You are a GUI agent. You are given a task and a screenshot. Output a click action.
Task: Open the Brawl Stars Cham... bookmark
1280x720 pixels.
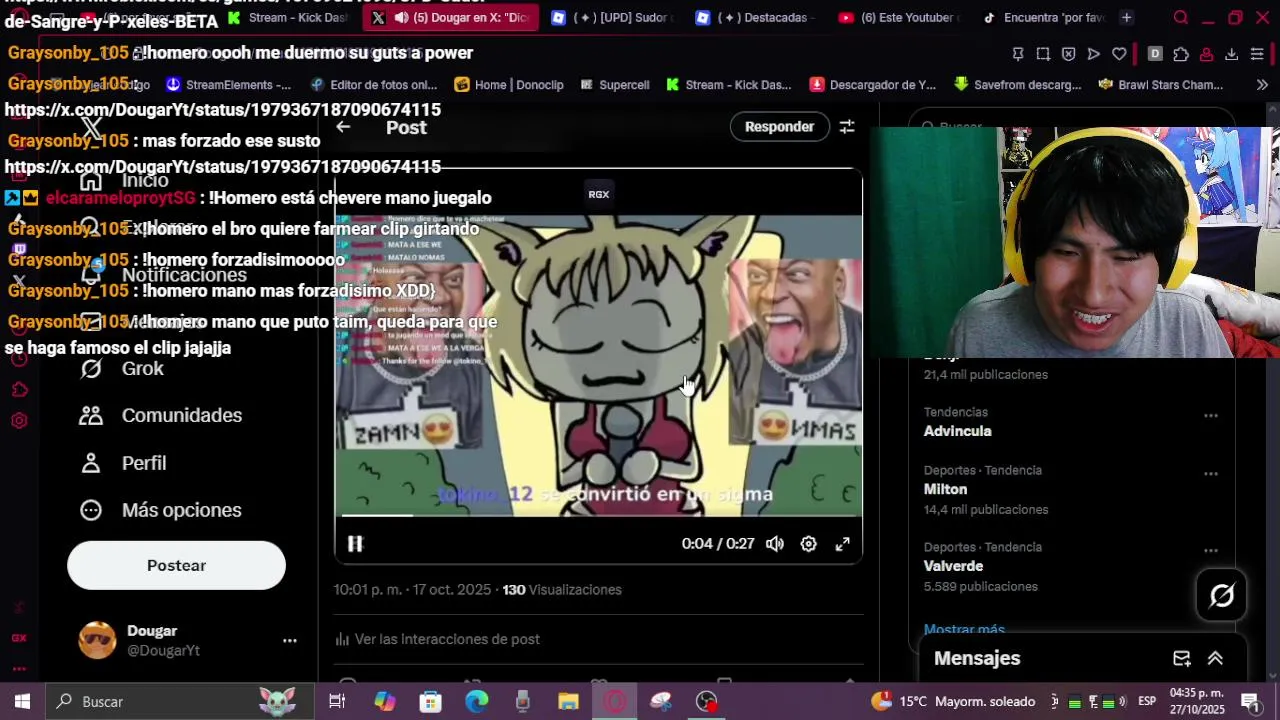pyautogui.click(x=1161, y=85)
